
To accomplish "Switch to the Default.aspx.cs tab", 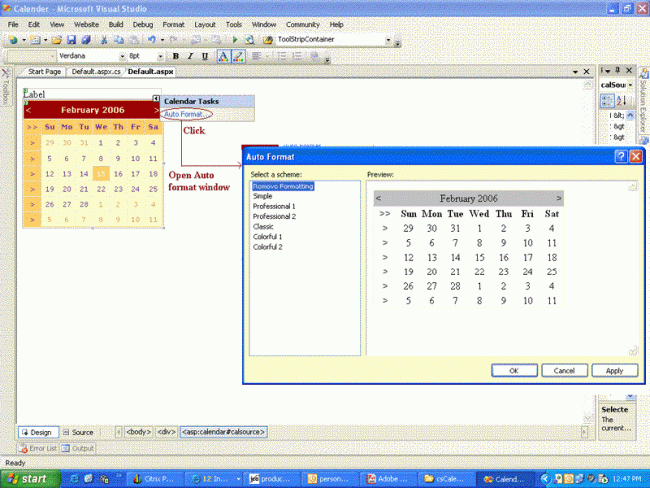I will [96, 72].
